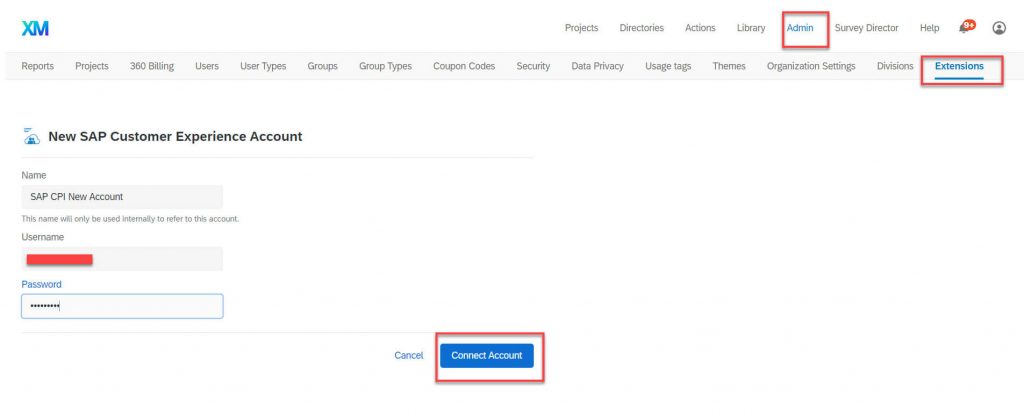Click the Password field label

[42, 284]
